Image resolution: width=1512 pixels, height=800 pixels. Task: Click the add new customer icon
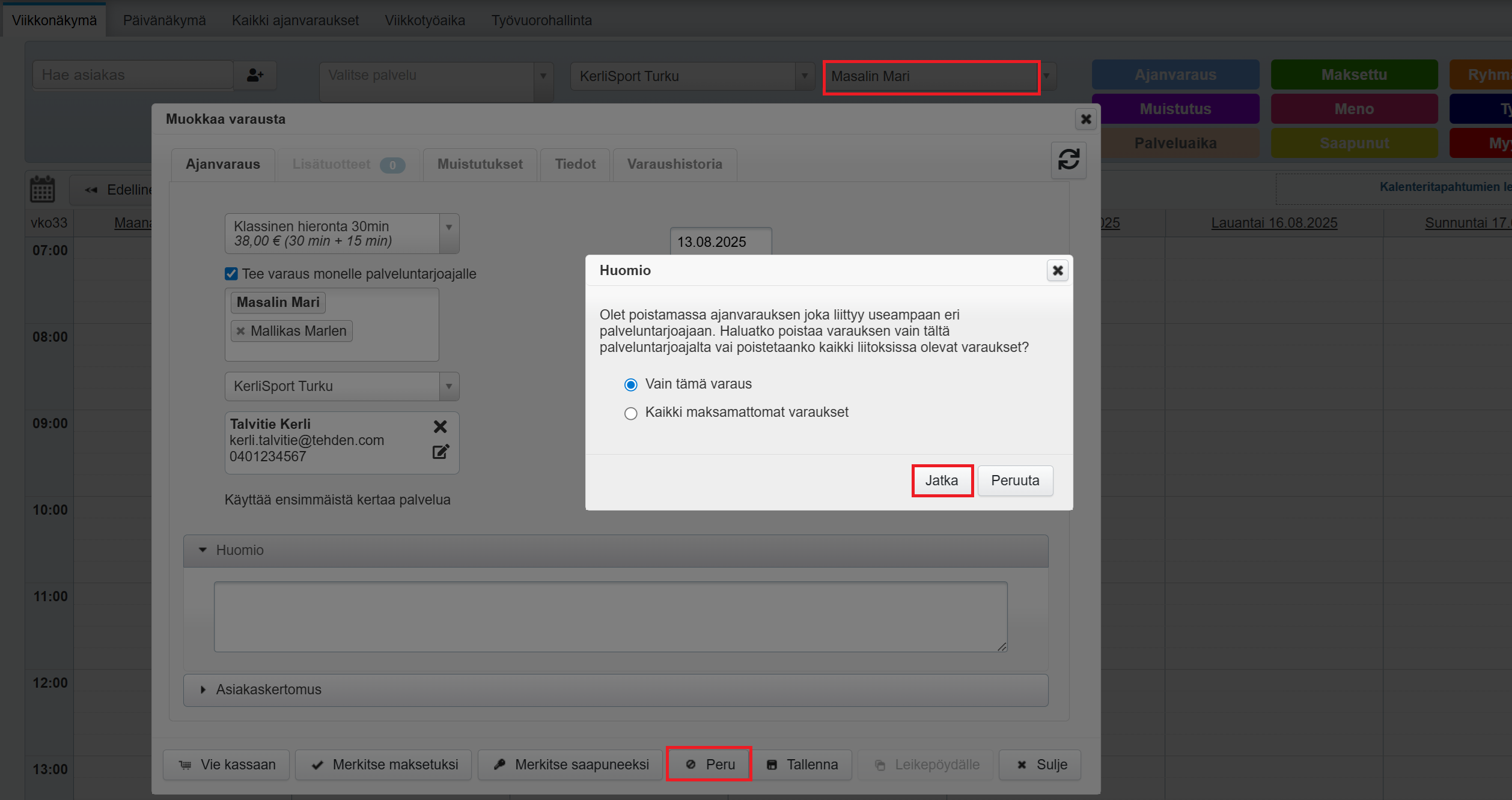tap(255, 75)
